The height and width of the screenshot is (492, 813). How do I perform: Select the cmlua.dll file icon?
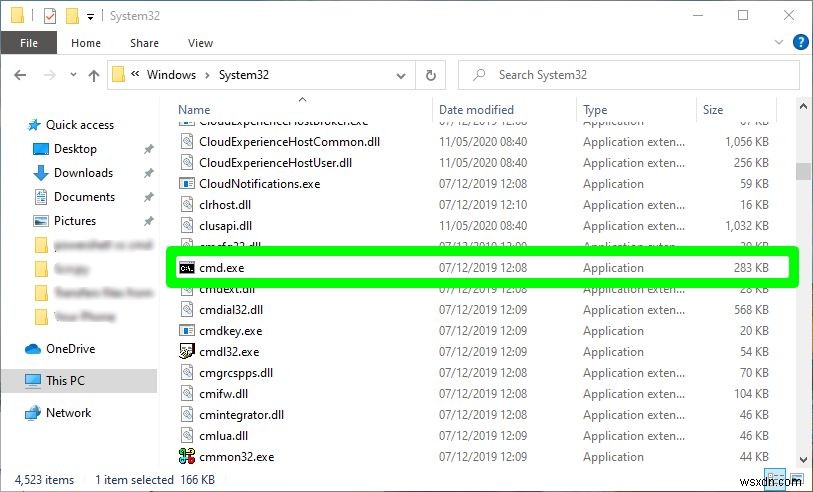pos(187,436)
